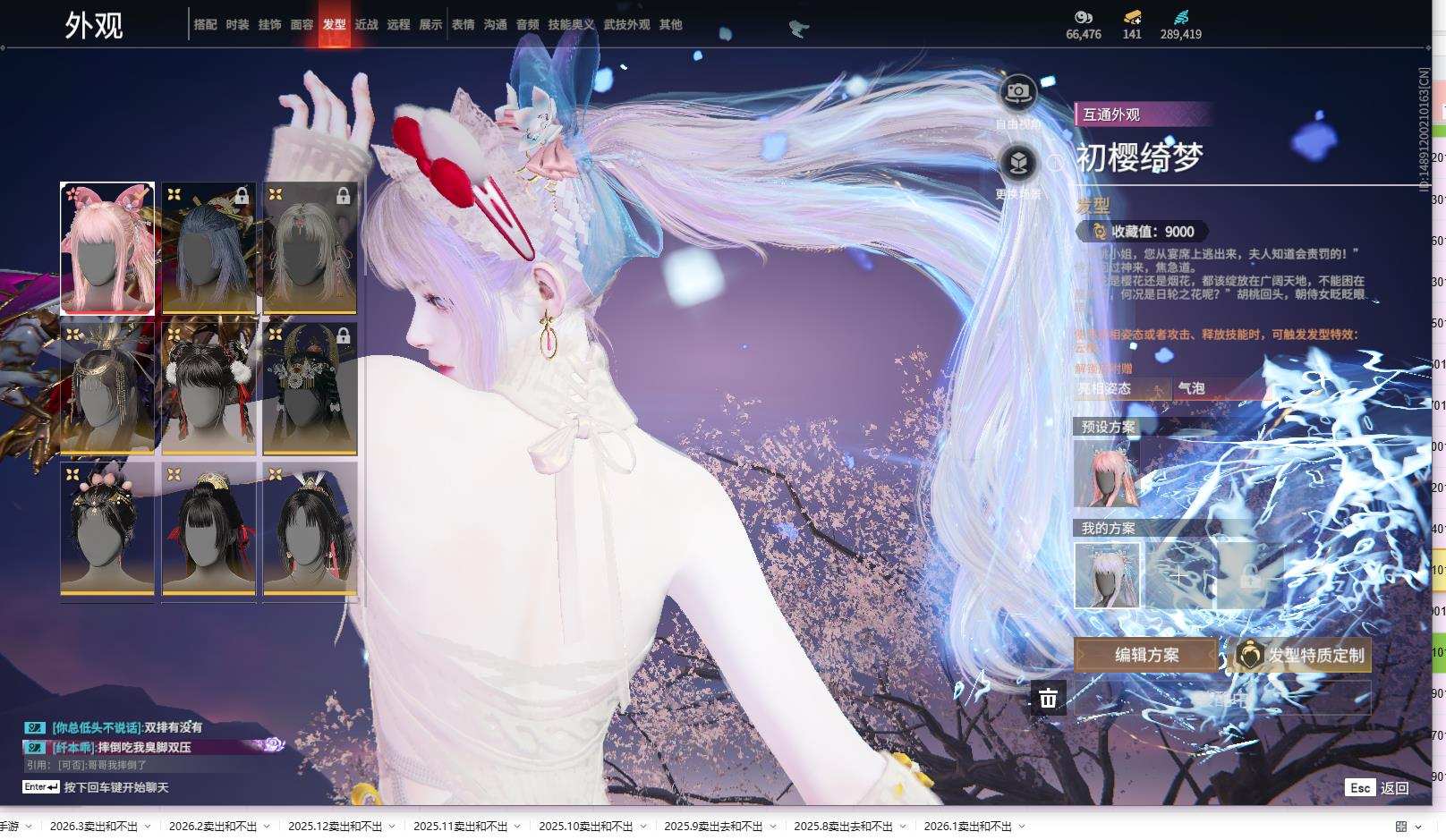Viewport: 1446px width, 840px height.
Task: Select the saved scheme thumbnail under 我的方案
Action: click(1108, 575)
